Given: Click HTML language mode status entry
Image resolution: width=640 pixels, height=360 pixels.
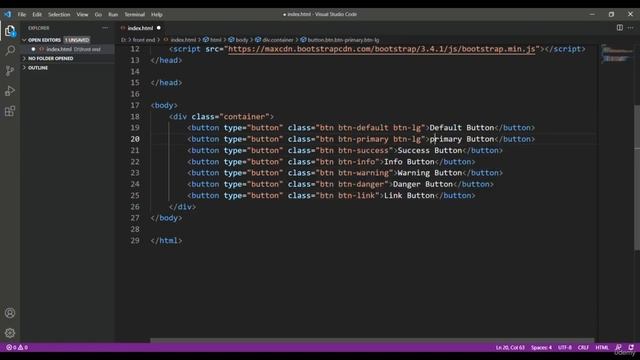Looking at the screenshot, I should [x=602, y=347].
